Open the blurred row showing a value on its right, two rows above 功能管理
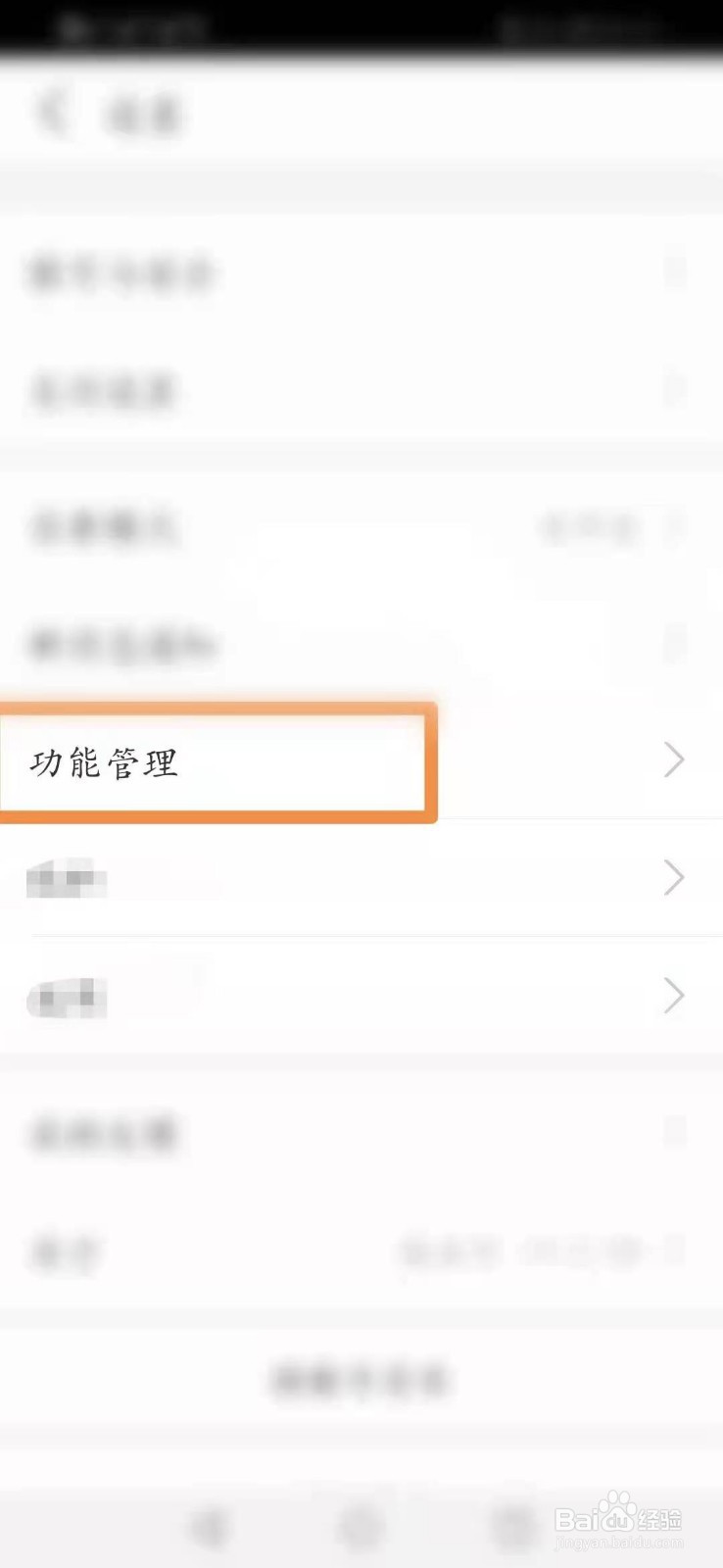The image size is (723, 1568). click(x=361, y=528)
